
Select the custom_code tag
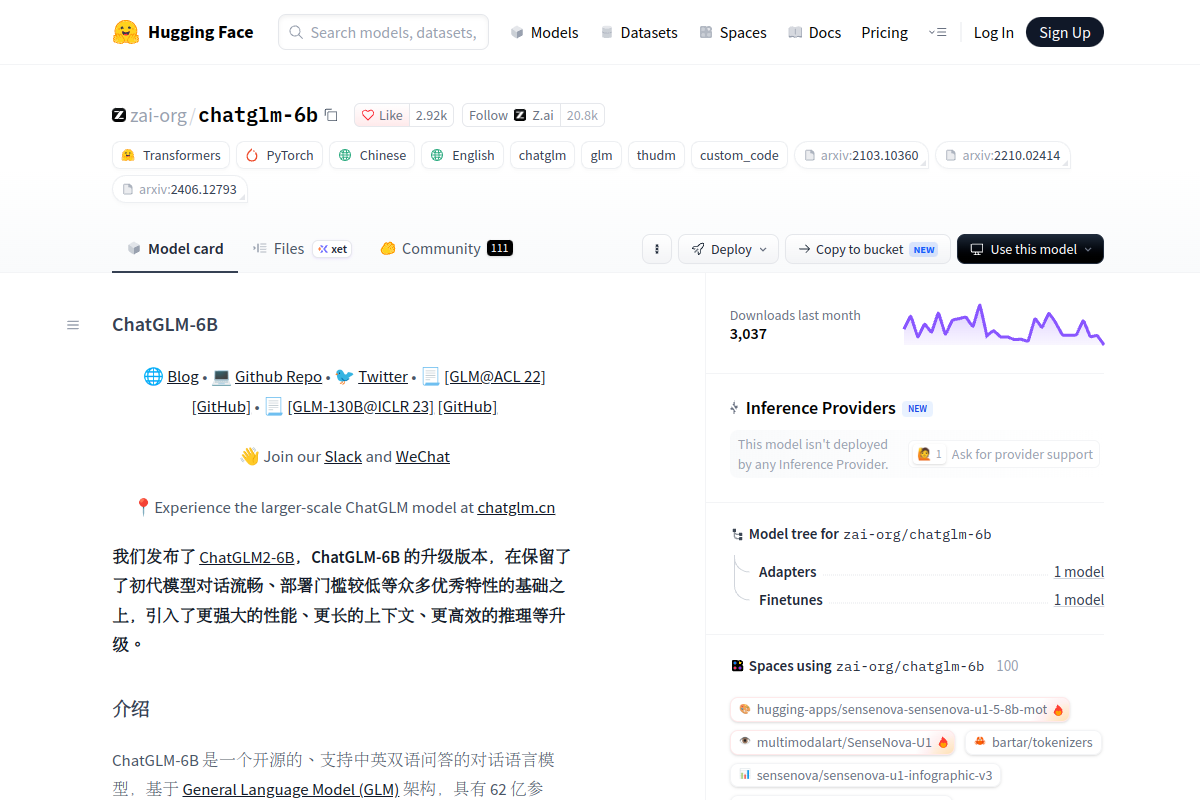tap(739, 155)
